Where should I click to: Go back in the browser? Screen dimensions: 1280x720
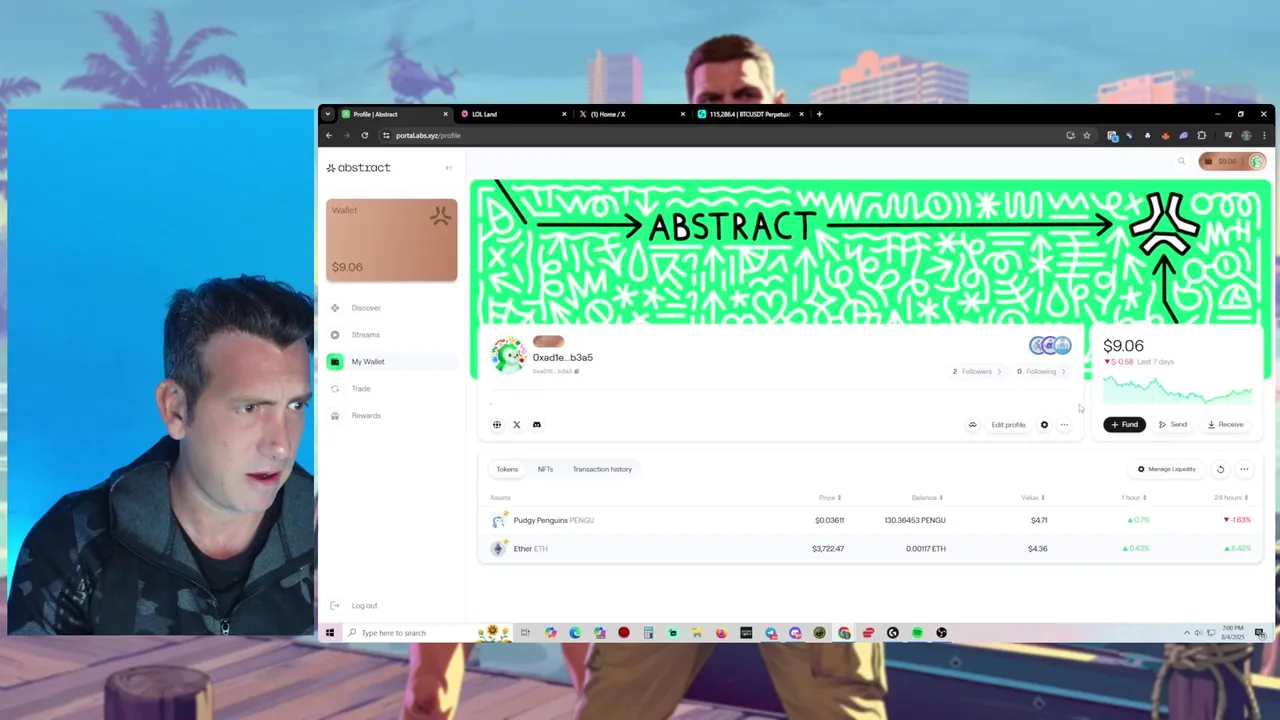coord(329,136)
